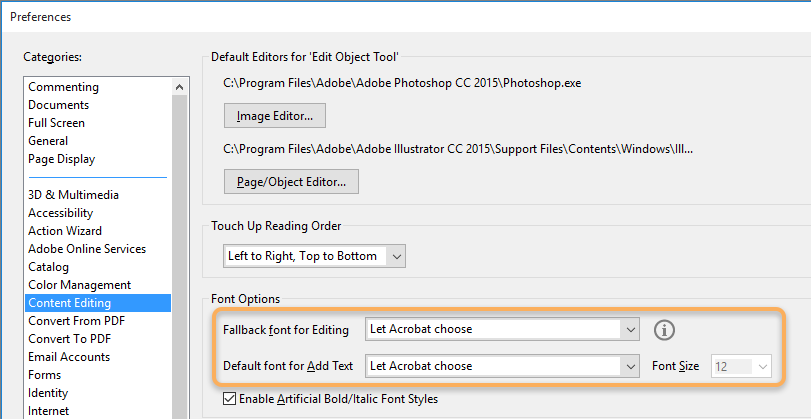
Task: Toggle Enable Artificial Bold/Italic Font Styles checkbox
Action: click(231, 399)
